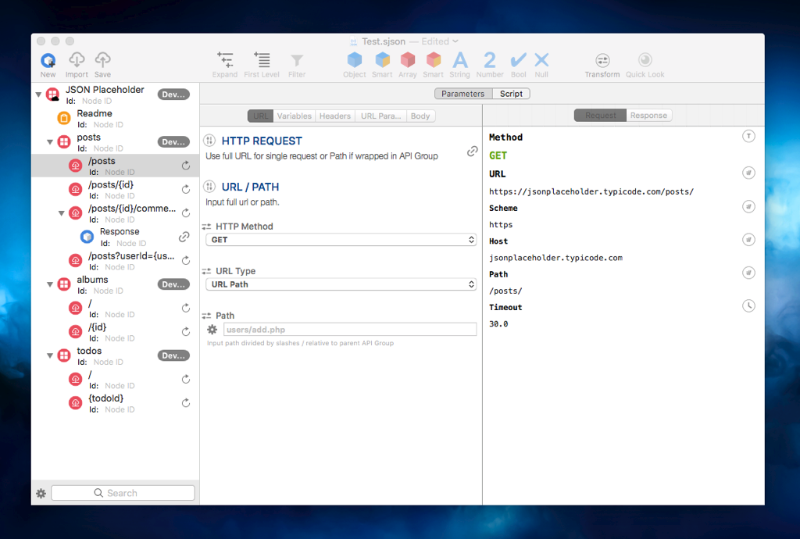Viewport: 800px width, 539px height.
Task: Open the URL Type dropdown
Action: tap(341, 285)
